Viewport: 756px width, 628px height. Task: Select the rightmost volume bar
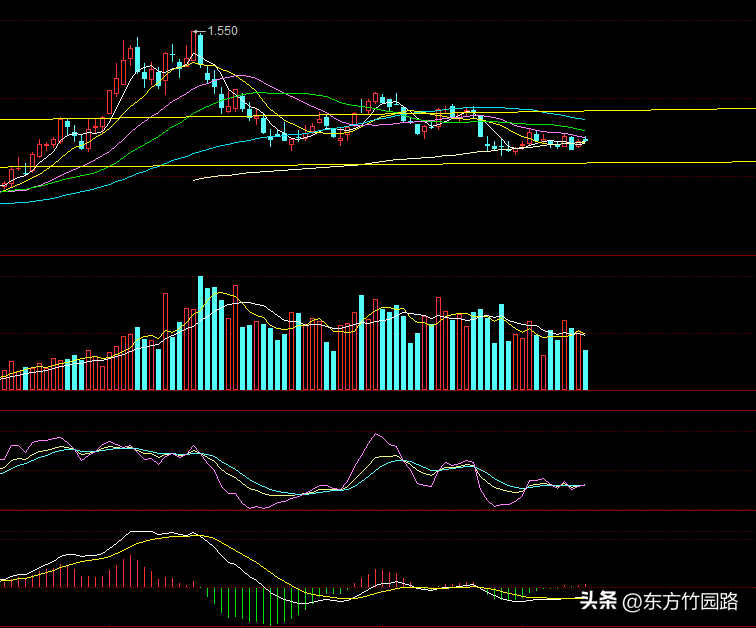point(585,370)
